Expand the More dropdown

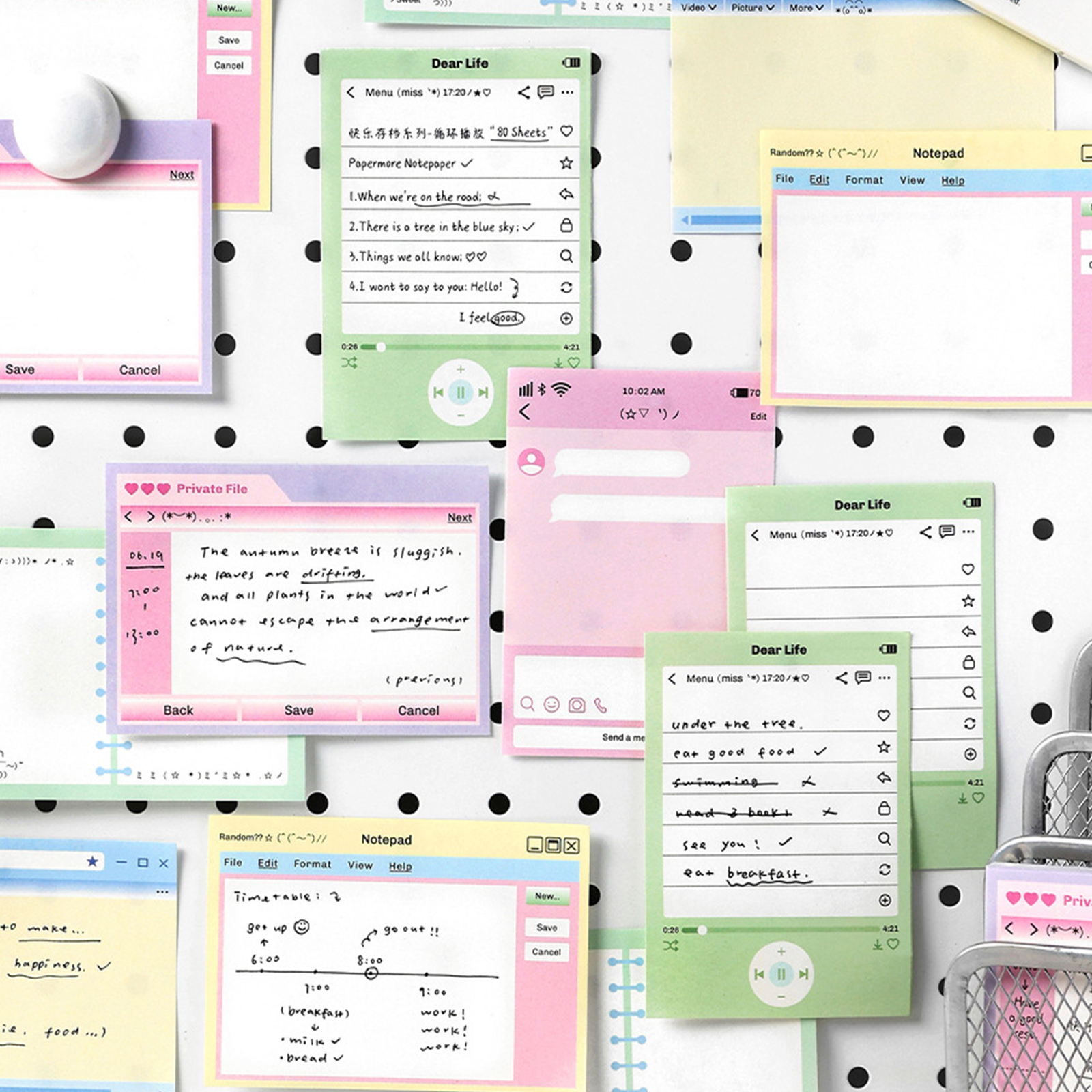806,8
